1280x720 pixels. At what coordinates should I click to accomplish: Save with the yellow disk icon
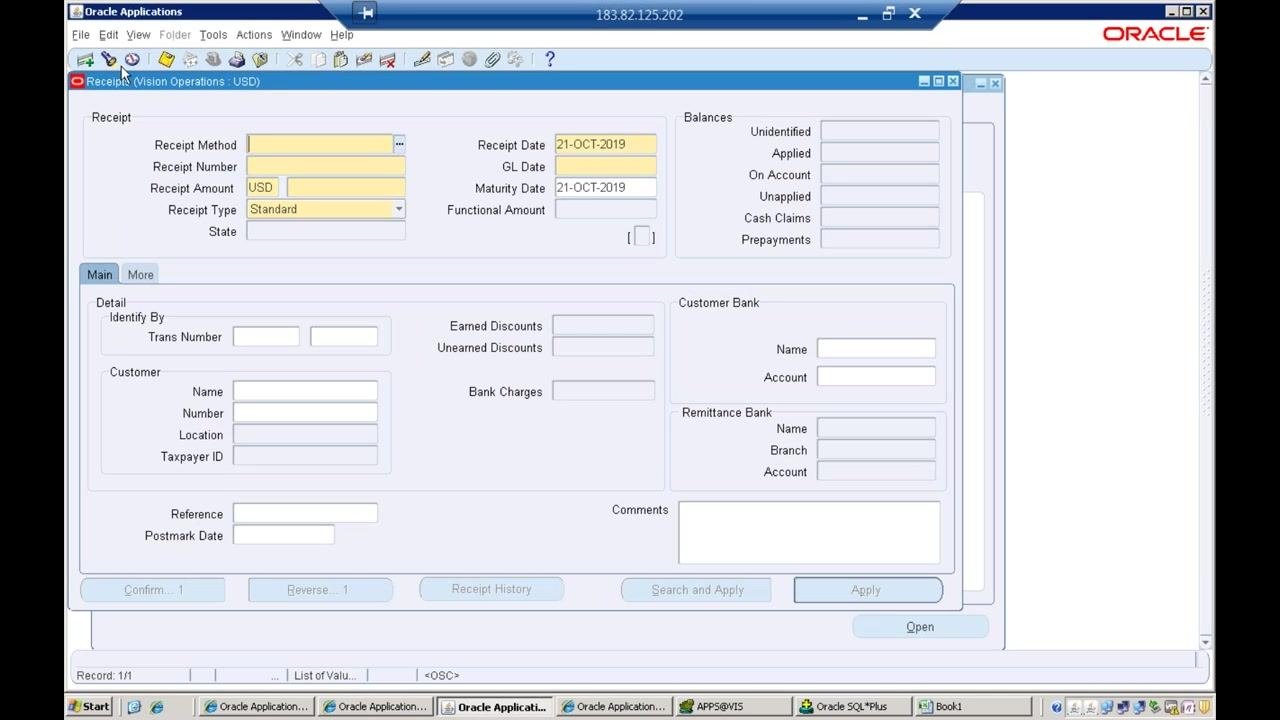pyautogui.click(x=166, y=60)
